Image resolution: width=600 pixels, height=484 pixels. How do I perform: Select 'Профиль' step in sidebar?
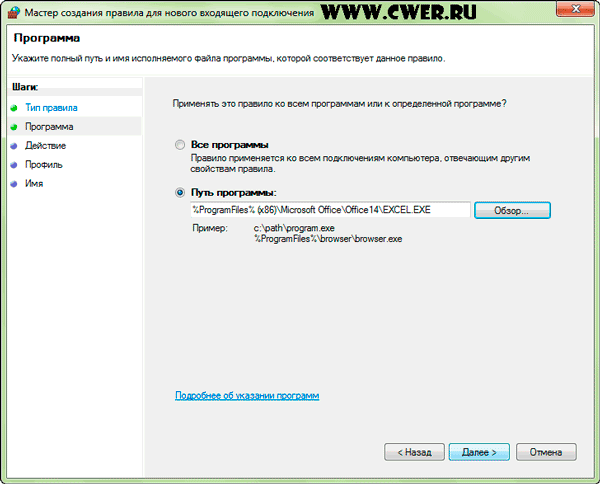click(x=44, y=165)
